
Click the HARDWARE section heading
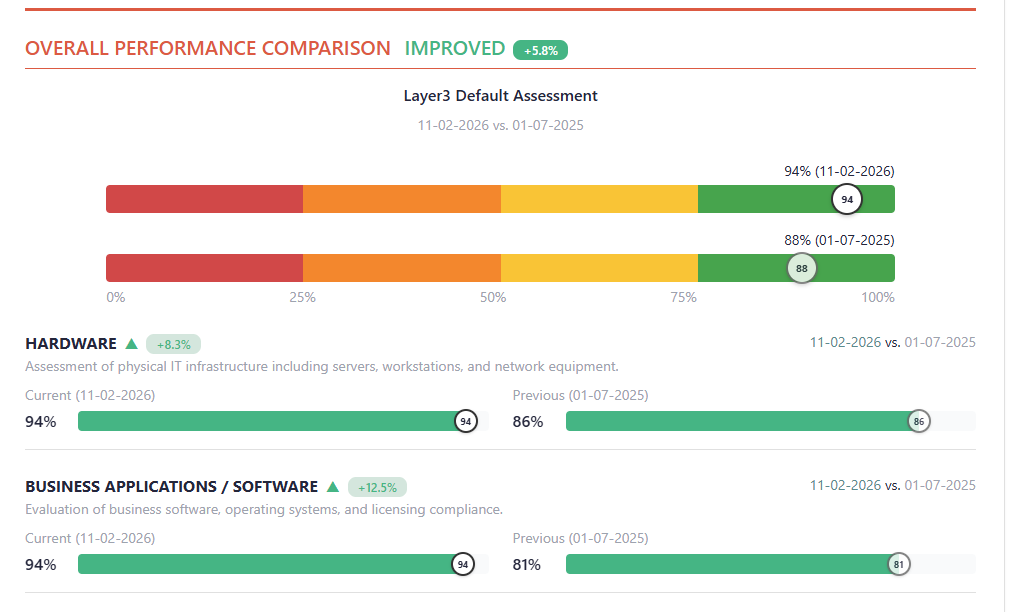pyautogui.click(x=71, y=344)
